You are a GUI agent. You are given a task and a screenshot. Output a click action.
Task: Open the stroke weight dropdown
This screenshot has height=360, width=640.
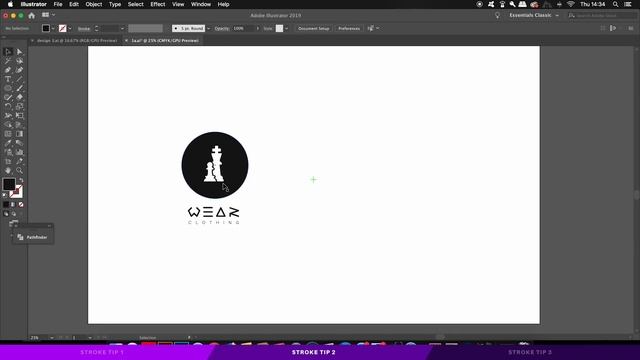pyautogui.click(x=122, y=29)
